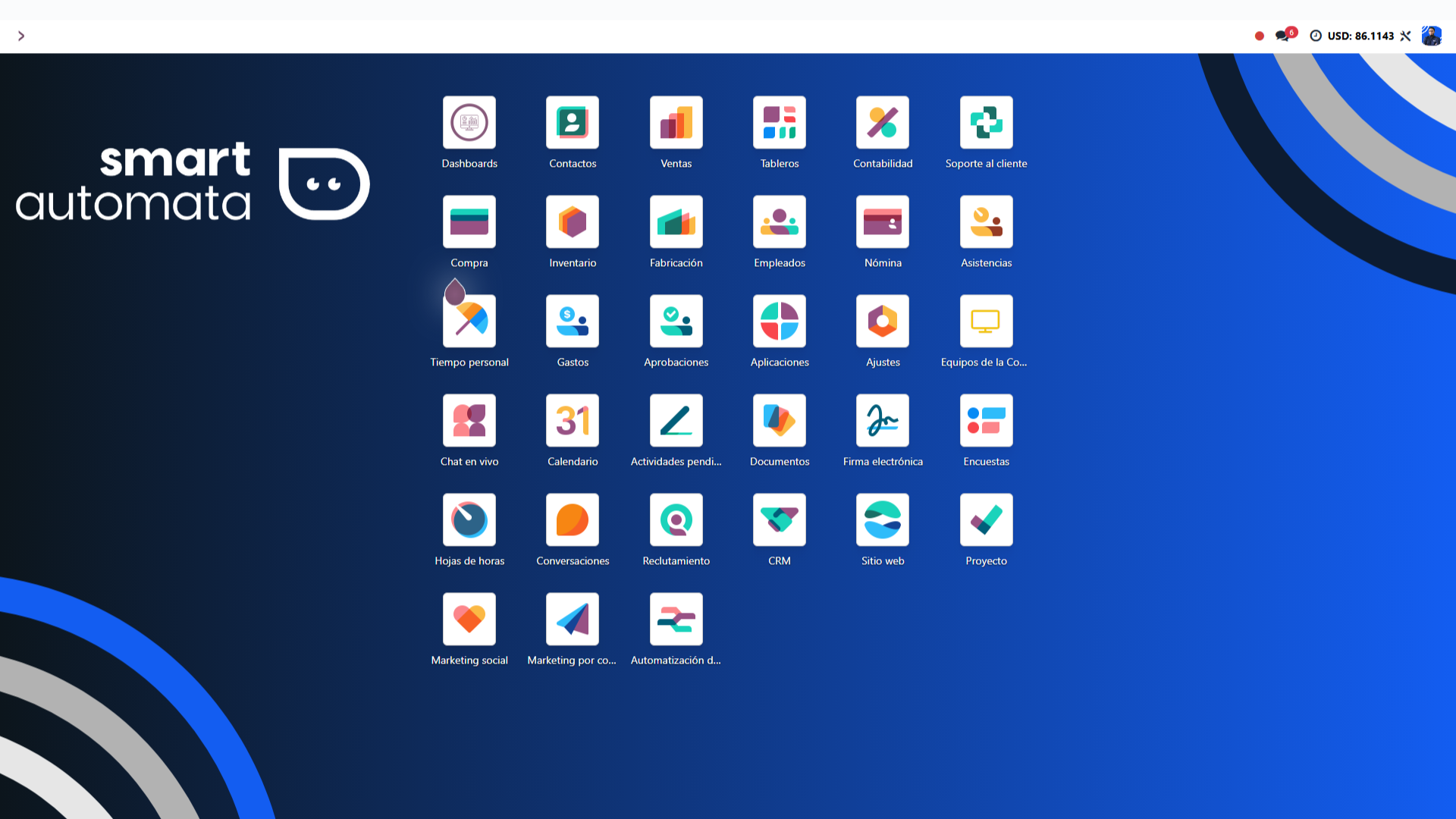Launch the Asistencias app
This screenshot has width=1456, height=819.
click(986, 221)
